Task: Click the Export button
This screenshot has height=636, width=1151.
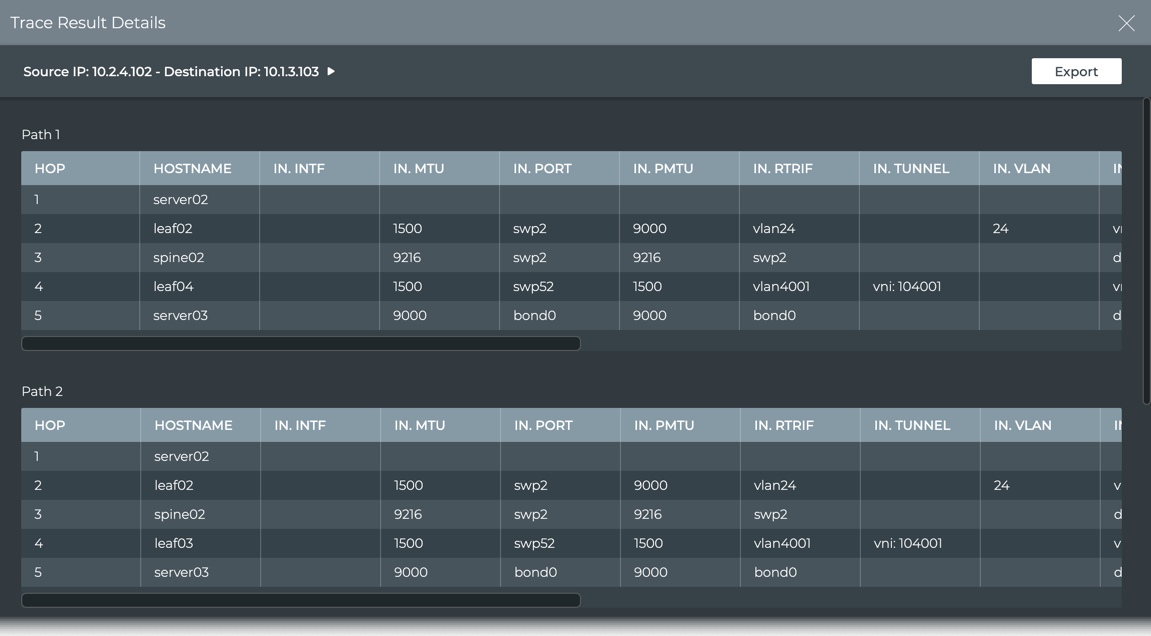Action: click(x=1076, y=71)
